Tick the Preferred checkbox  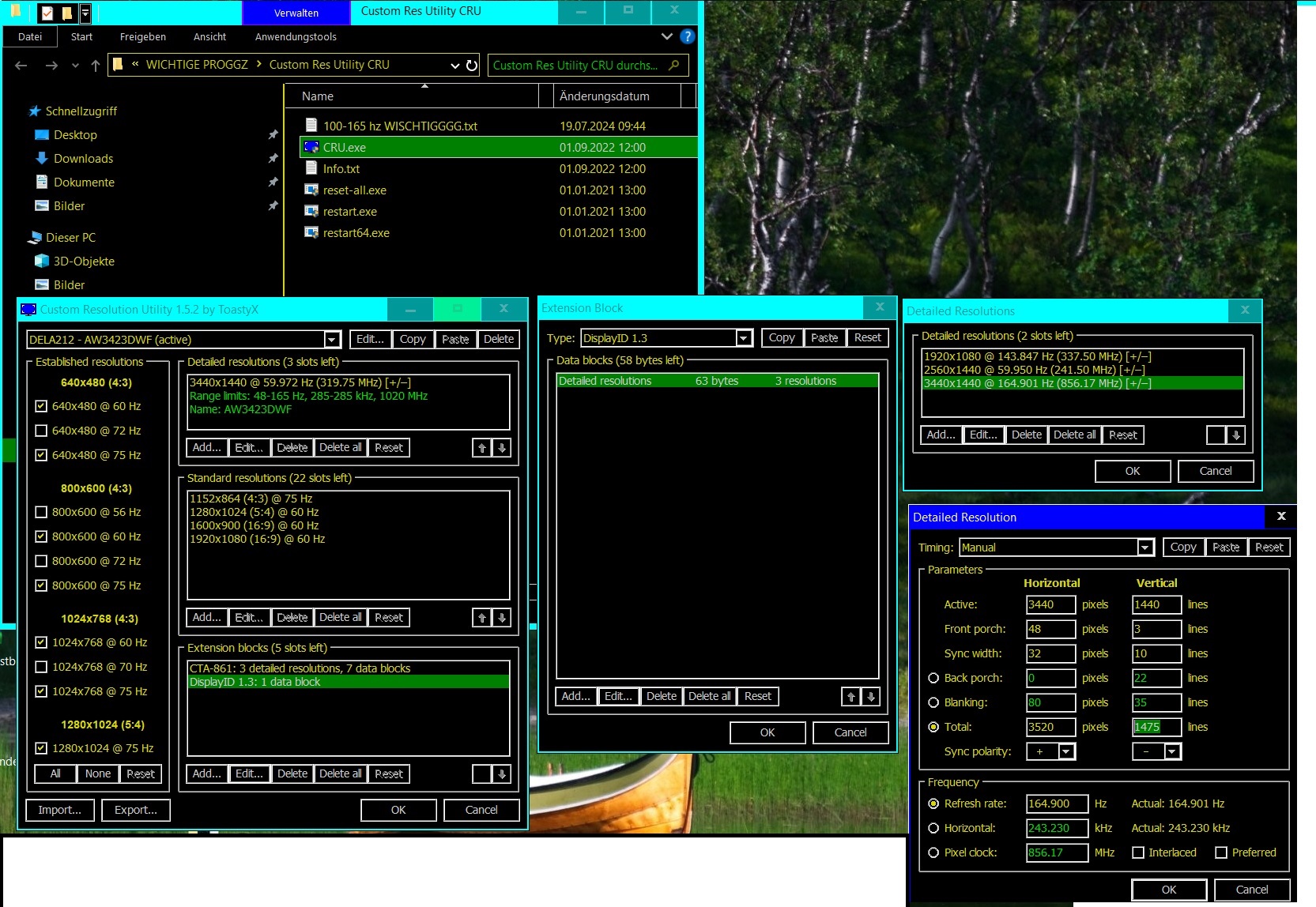tap(1221, 853)
